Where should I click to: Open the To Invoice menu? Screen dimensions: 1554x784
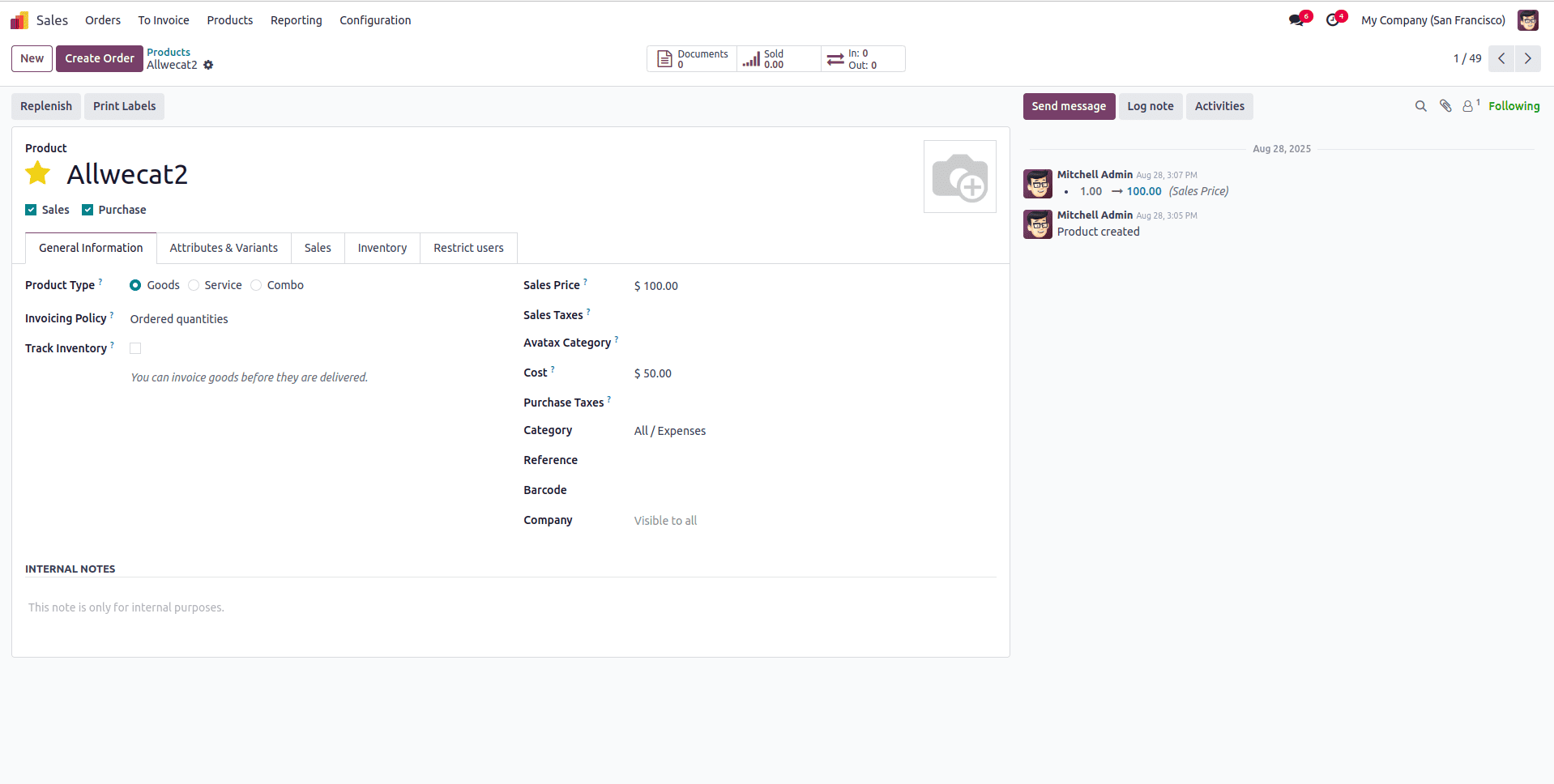click(164, 20)
